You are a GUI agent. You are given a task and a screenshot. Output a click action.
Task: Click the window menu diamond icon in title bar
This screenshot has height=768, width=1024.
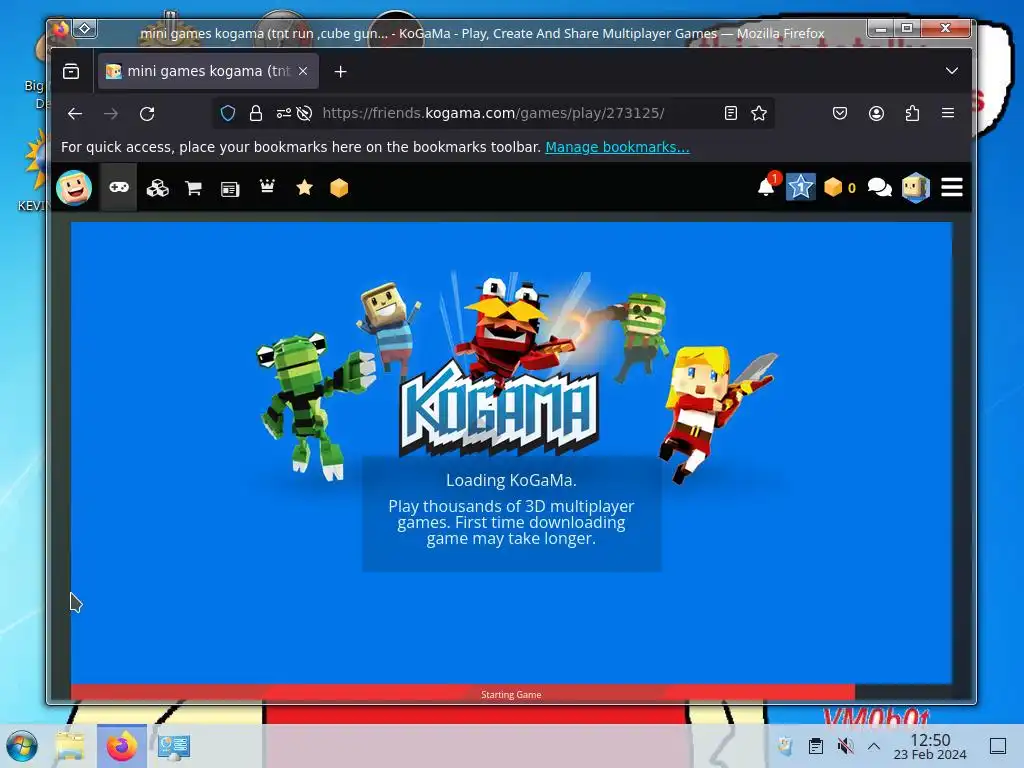click(85, 29)
